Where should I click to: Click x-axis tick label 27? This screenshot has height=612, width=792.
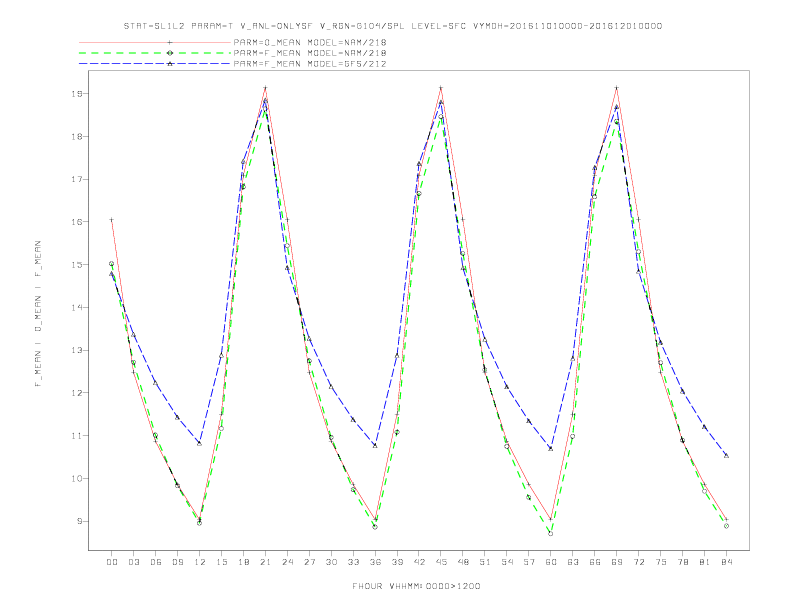pos(309,562)
